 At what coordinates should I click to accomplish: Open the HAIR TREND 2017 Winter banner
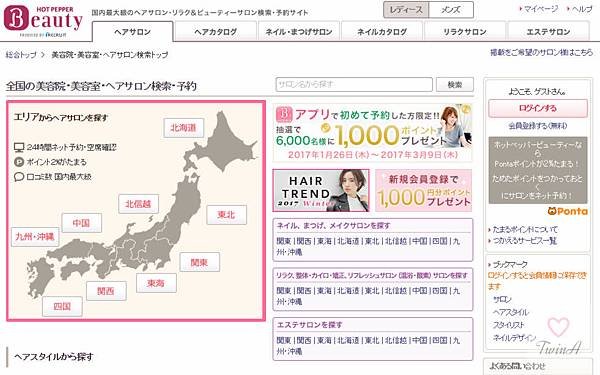point(321,191)
